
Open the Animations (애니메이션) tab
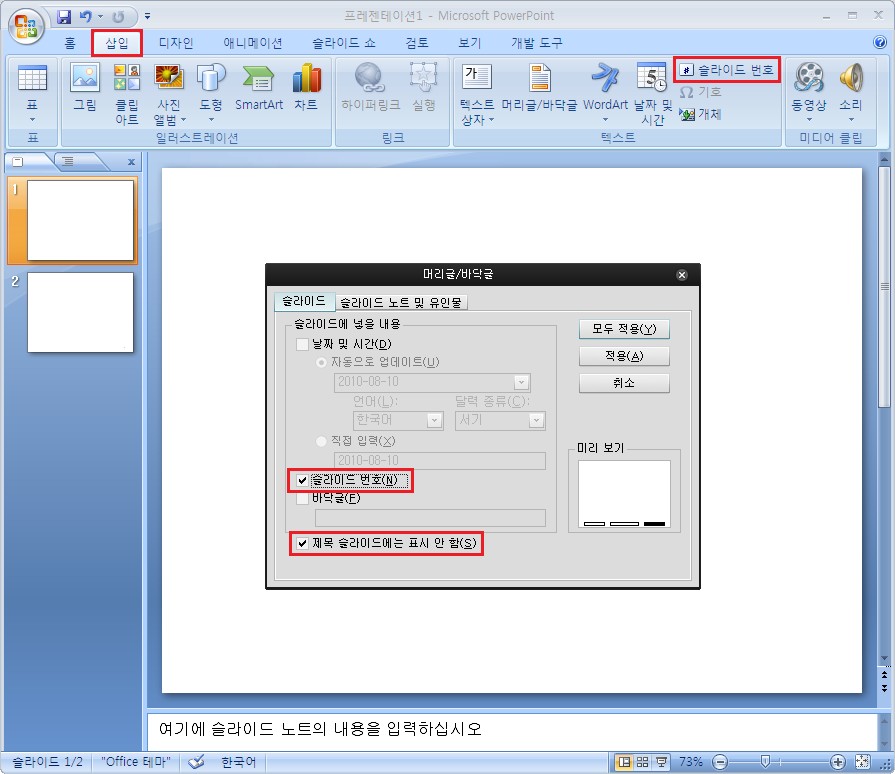252,43
